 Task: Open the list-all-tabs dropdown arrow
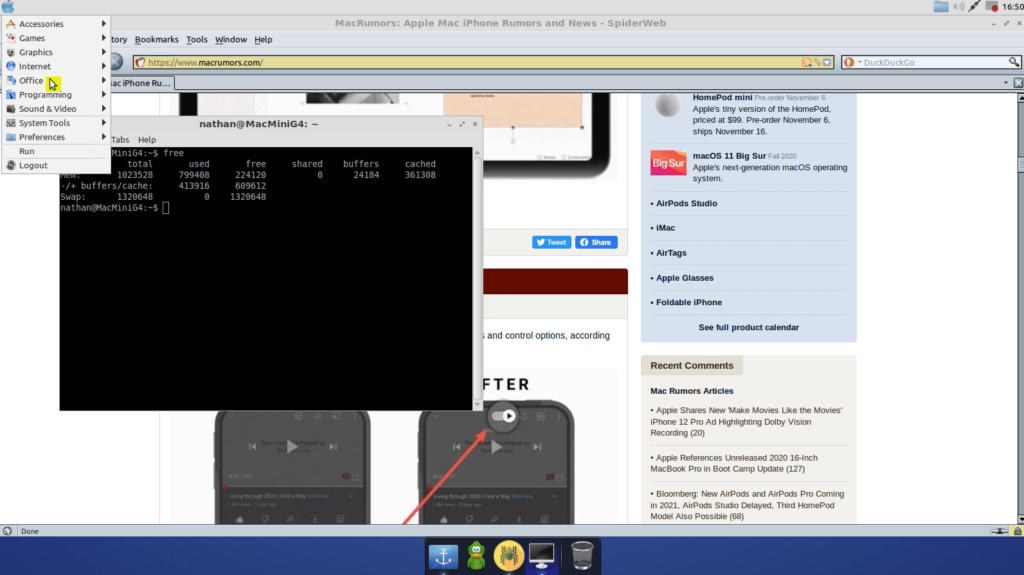coord(1006,83)
